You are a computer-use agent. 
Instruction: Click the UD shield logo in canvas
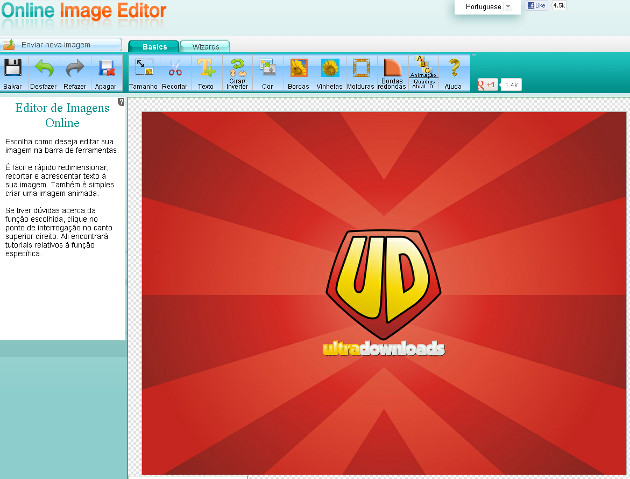pos(384,284)
